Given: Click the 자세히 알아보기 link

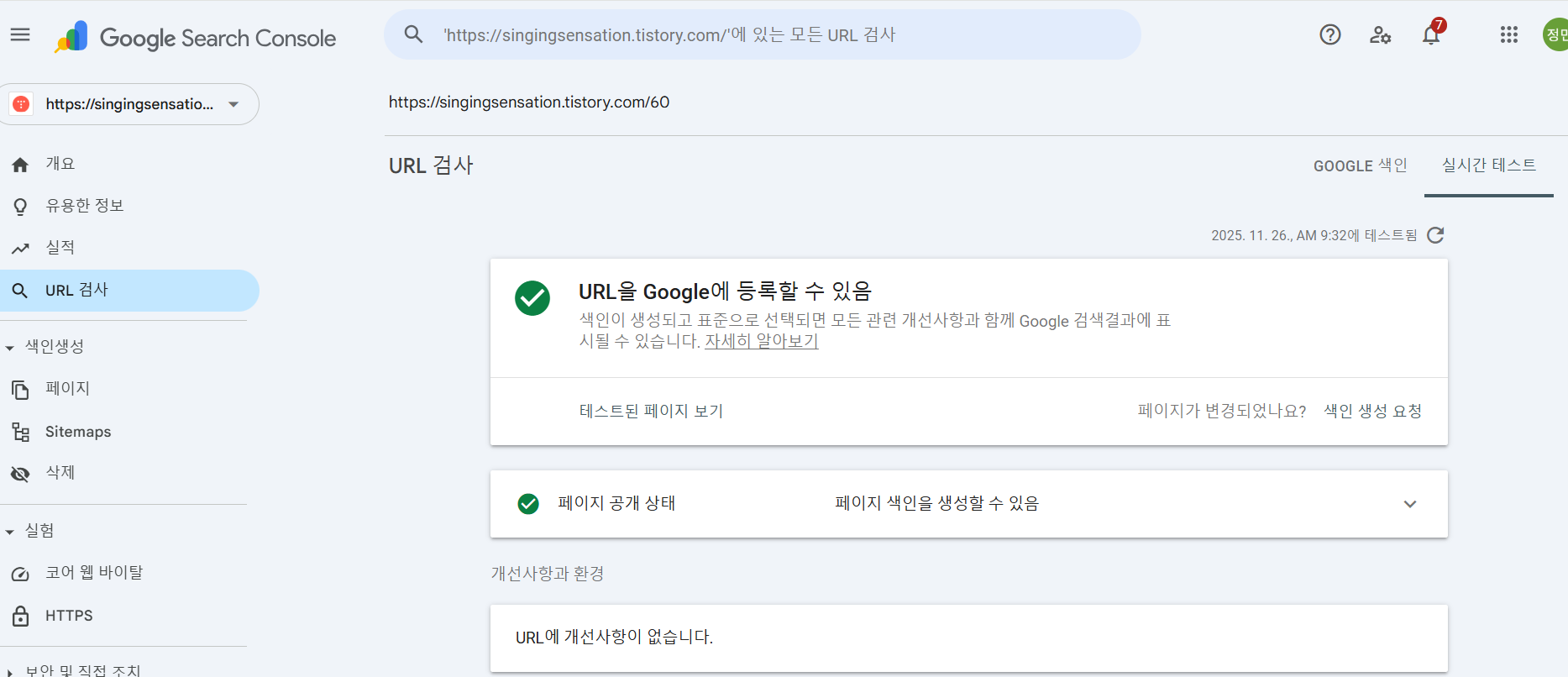Looking at the screenshot, I should [762, 341].
